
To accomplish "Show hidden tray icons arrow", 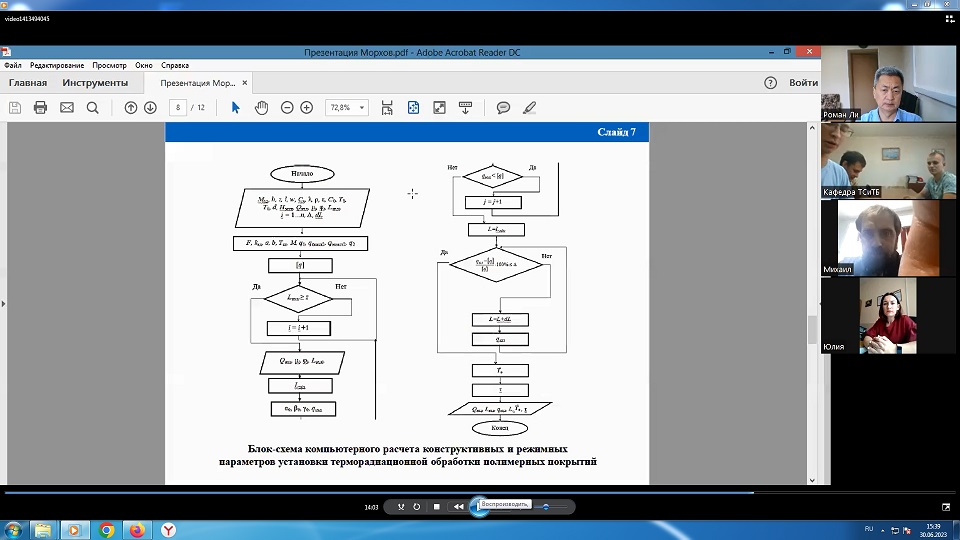I will 882,530.
